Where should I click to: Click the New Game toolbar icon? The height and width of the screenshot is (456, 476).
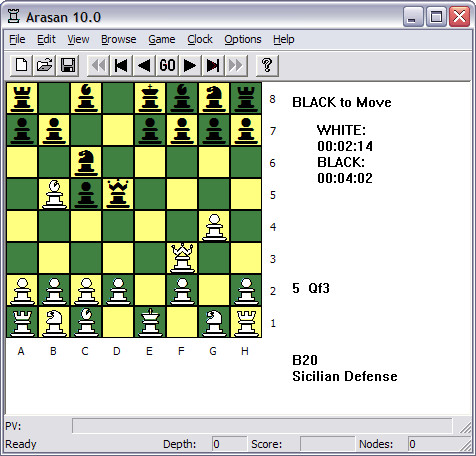22,65
